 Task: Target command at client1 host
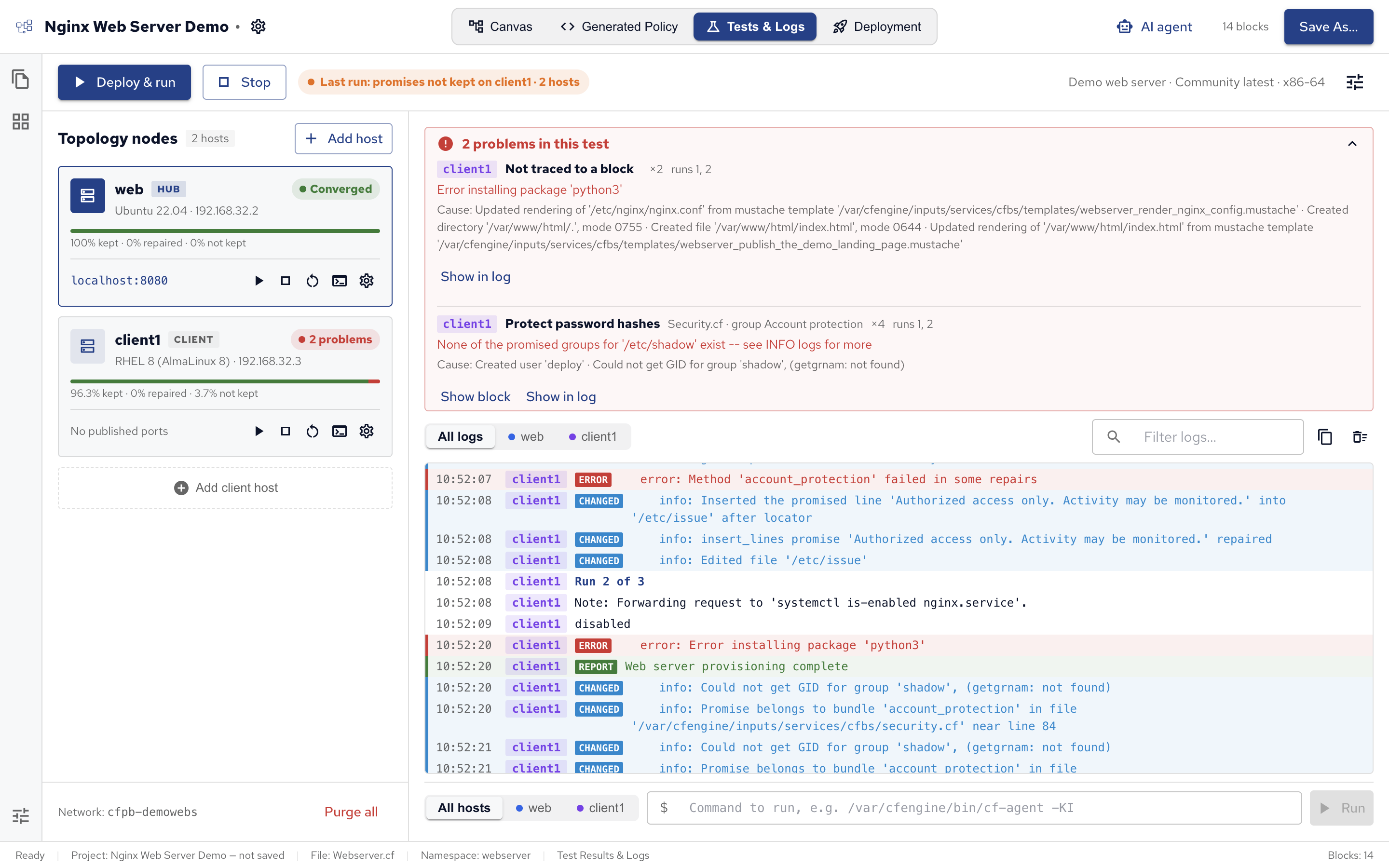point(600,808)
